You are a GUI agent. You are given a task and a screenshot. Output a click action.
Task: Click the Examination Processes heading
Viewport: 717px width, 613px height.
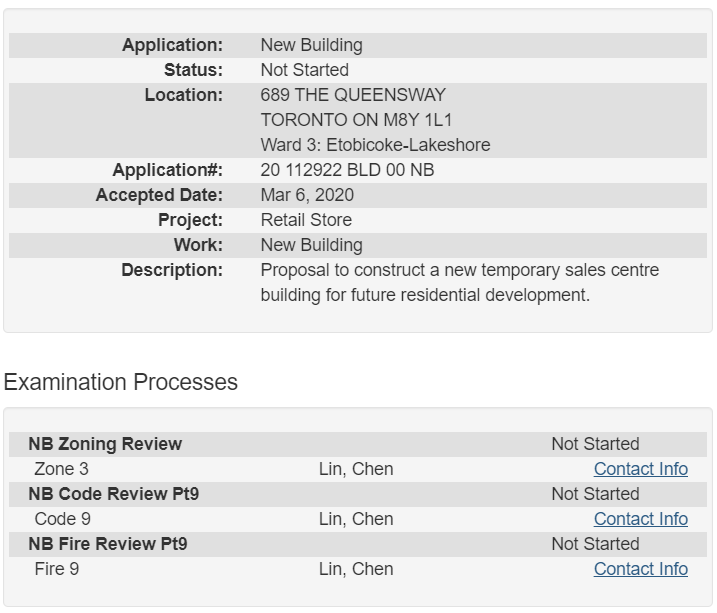click(121, 382)
